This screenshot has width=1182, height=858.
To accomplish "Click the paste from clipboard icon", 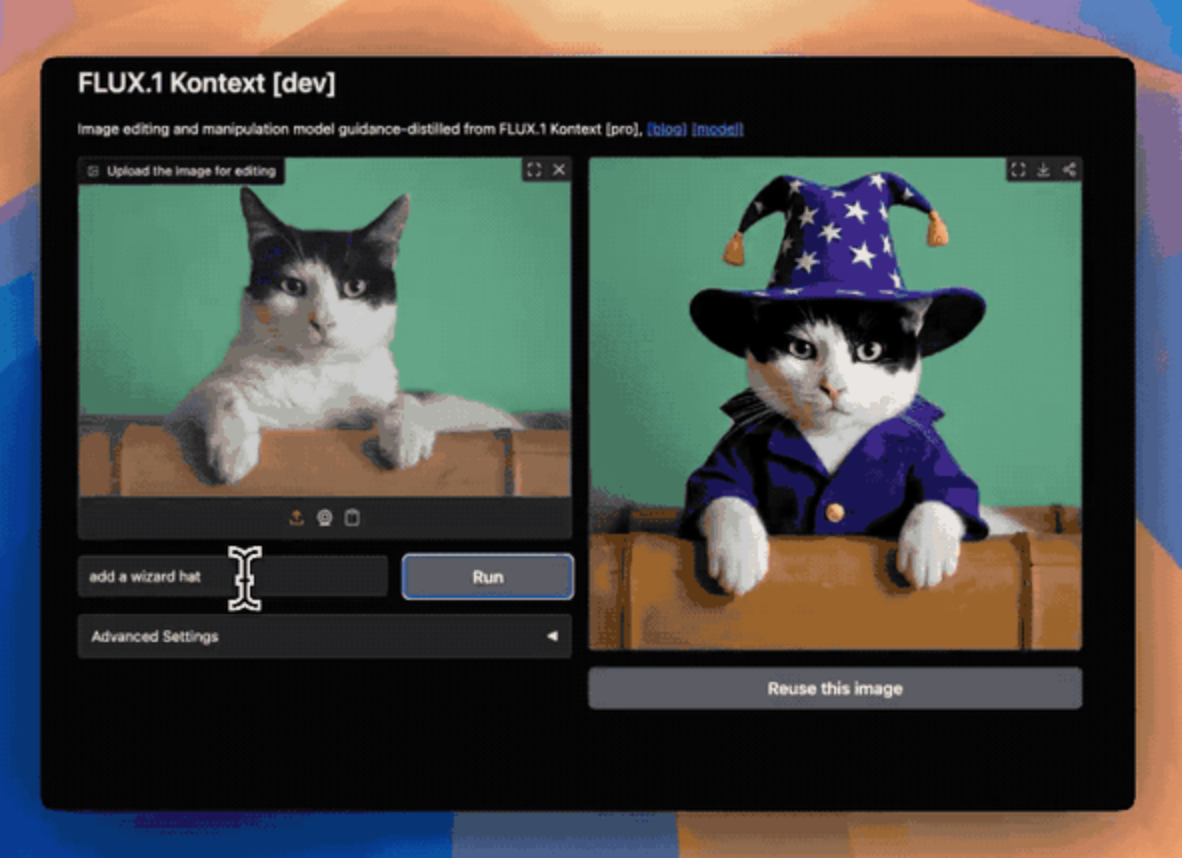I will coord(352,518).
